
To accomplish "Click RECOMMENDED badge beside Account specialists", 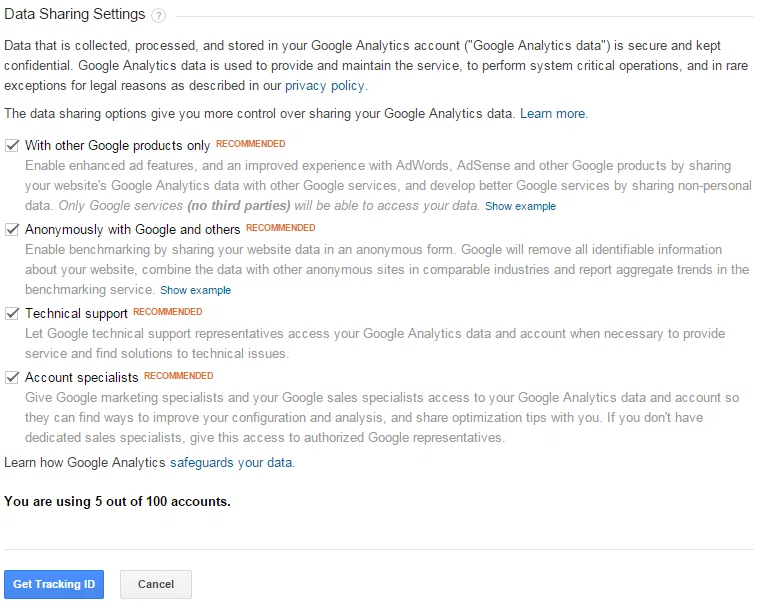I will click(x=179, y=376).
